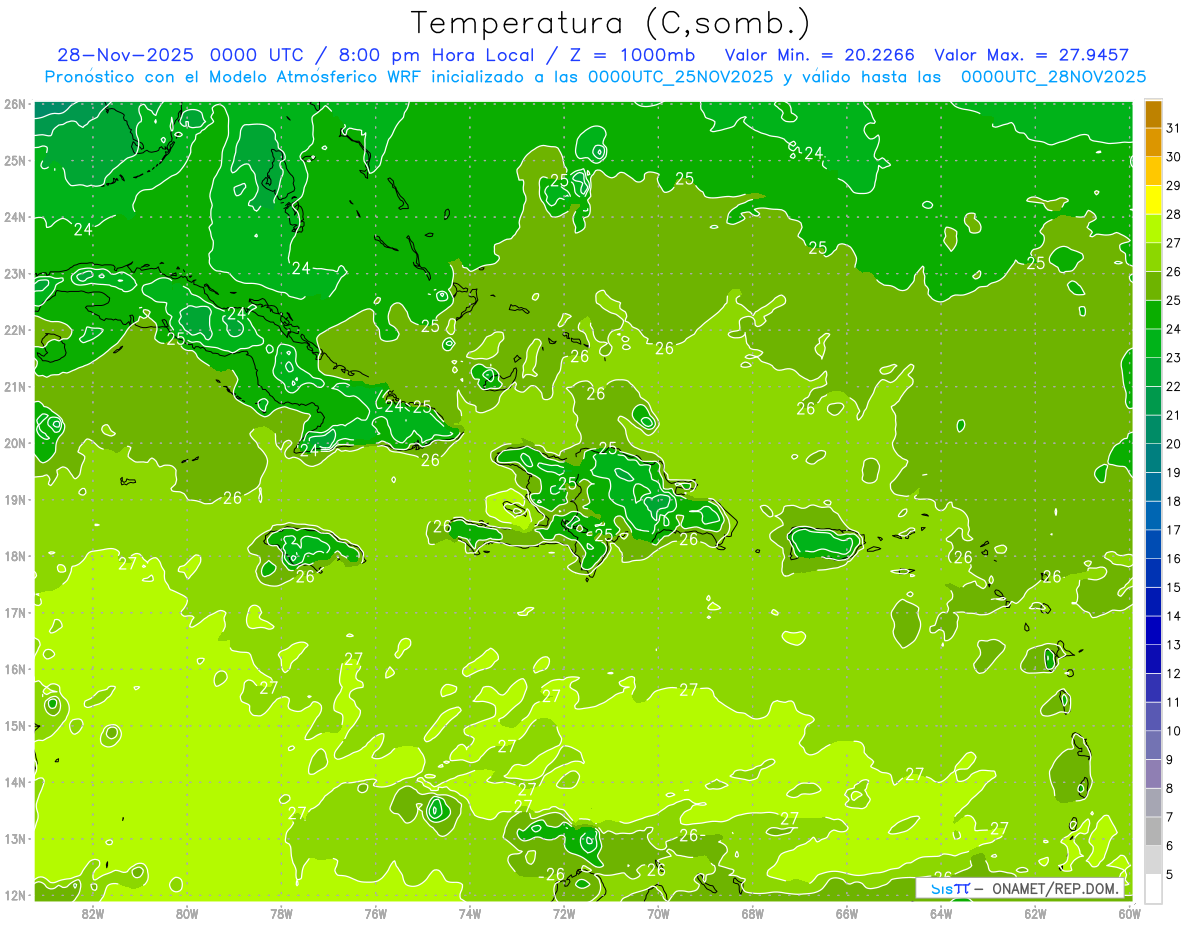
Task: Pick legend swatch between 26 and 27
Action: click(1153, 257)
